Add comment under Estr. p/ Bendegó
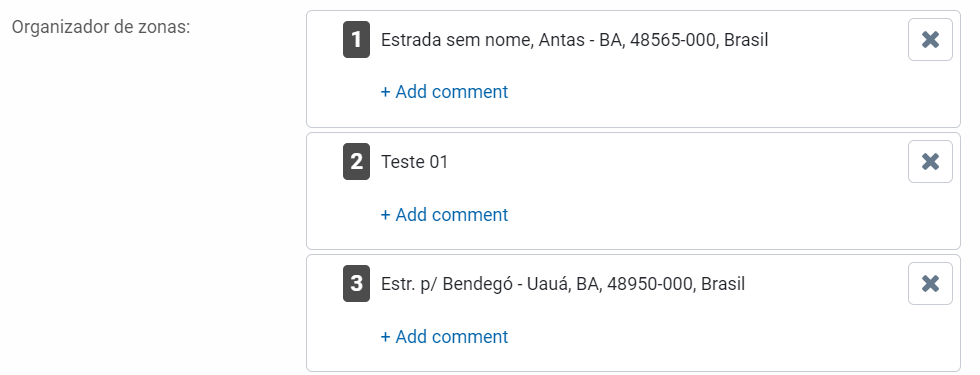 (x=444, y=336)
